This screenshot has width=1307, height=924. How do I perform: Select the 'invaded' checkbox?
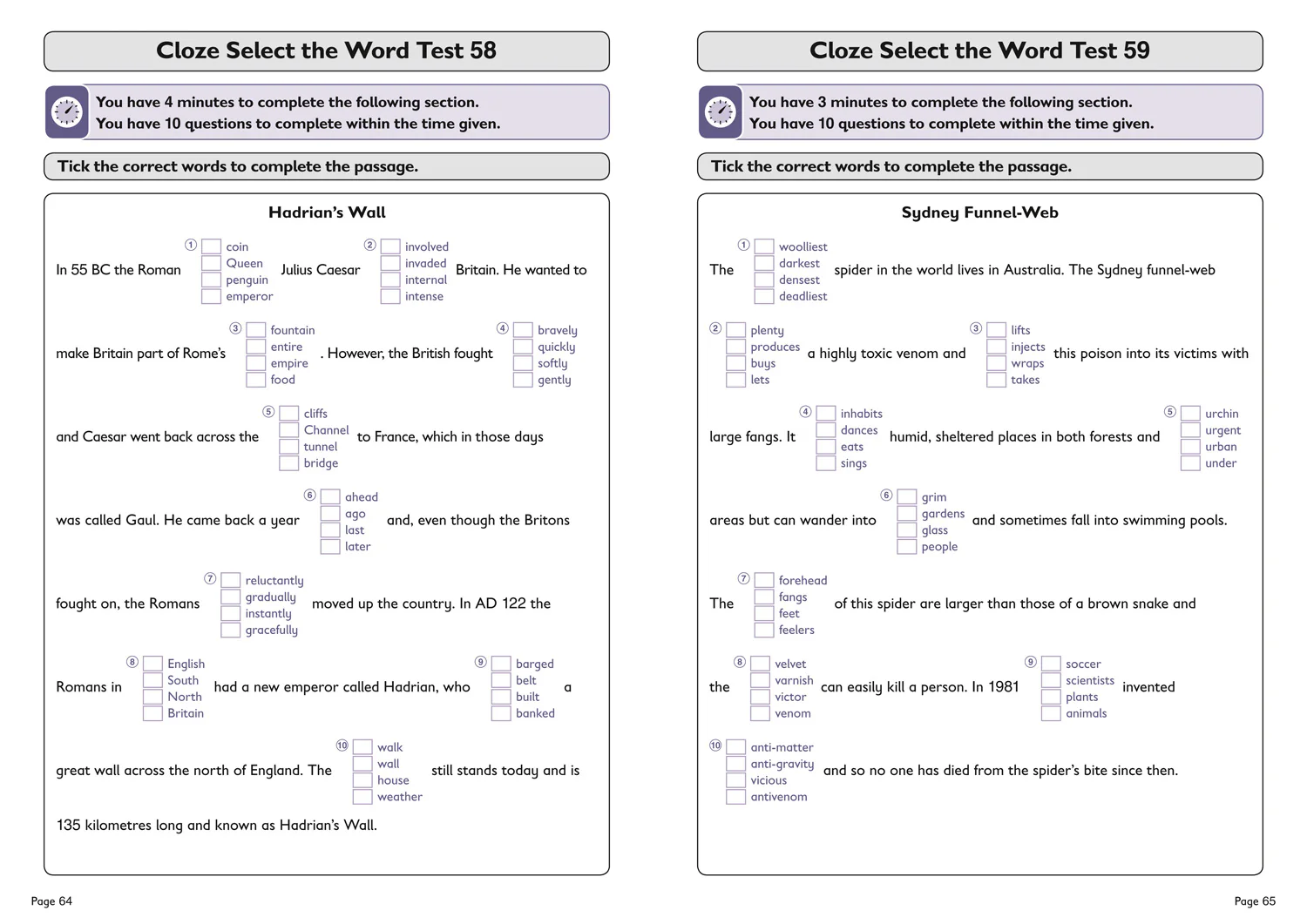(390, 264)
